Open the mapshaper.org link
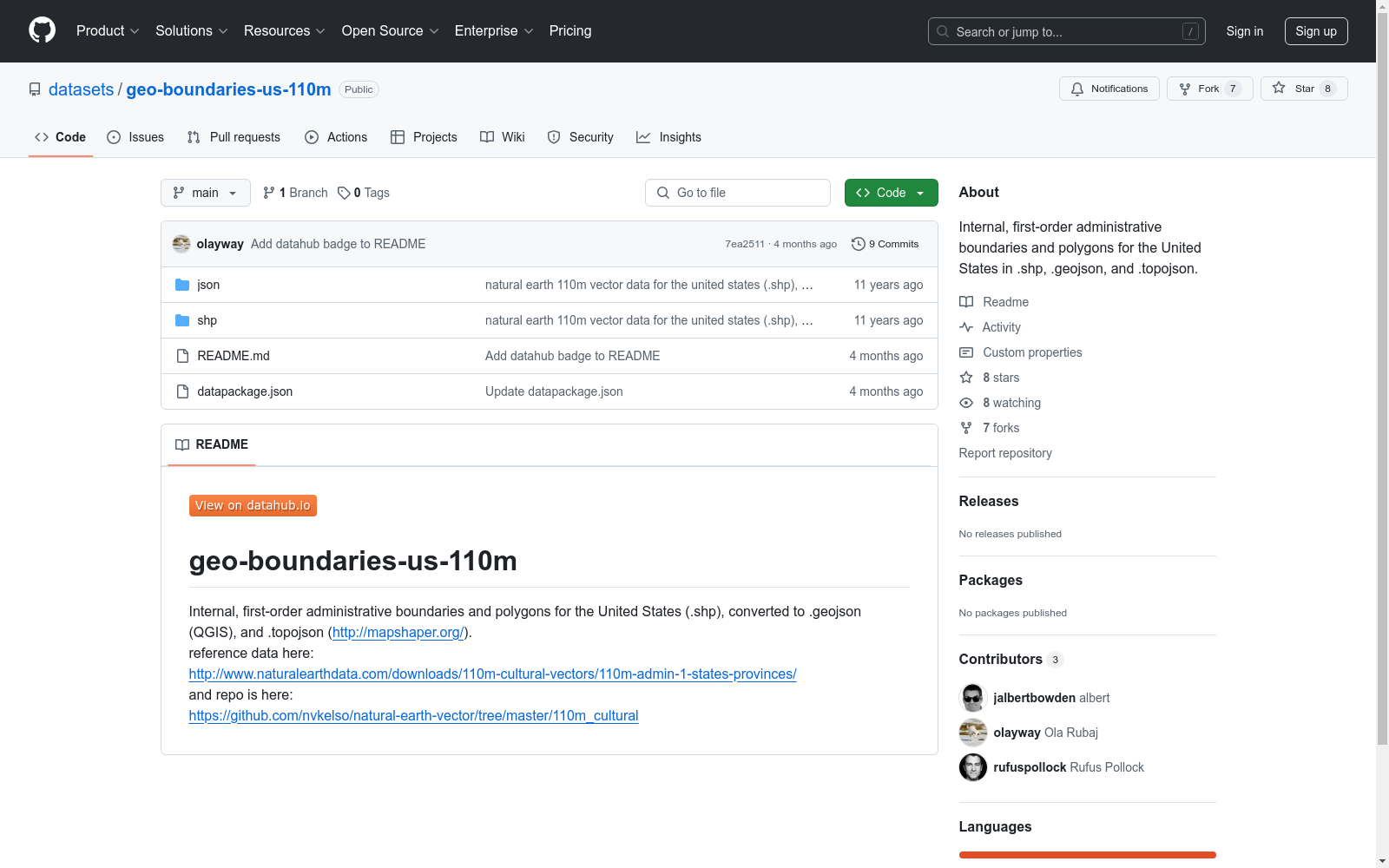Image resolution: width=1389 pixels, height=868 pixels. coord(398,632)
